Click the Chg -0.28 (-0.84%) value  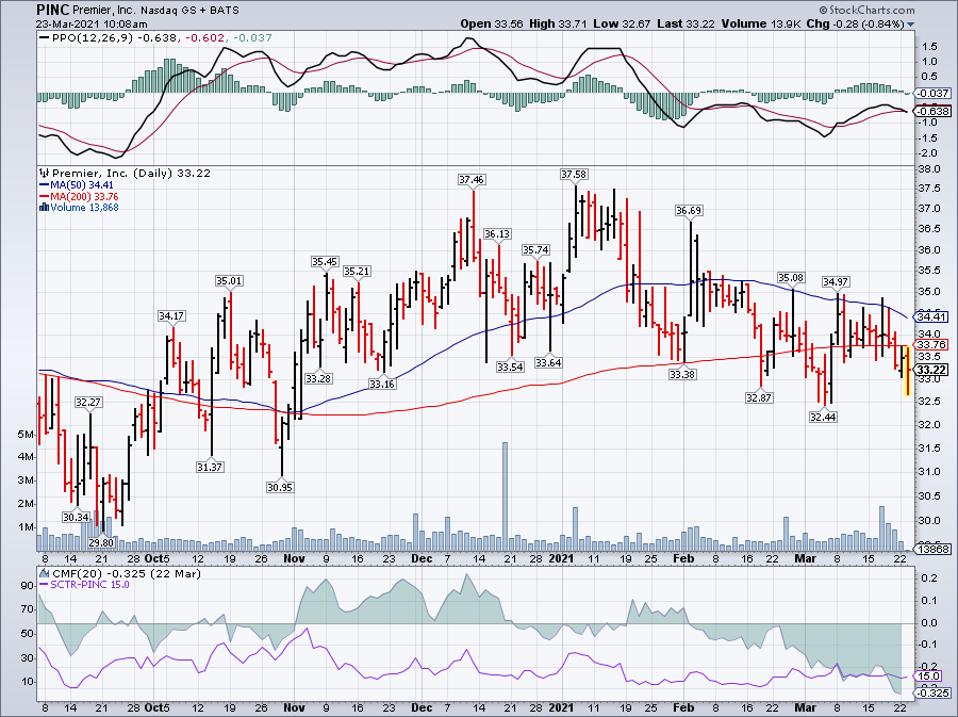(855, 24)
